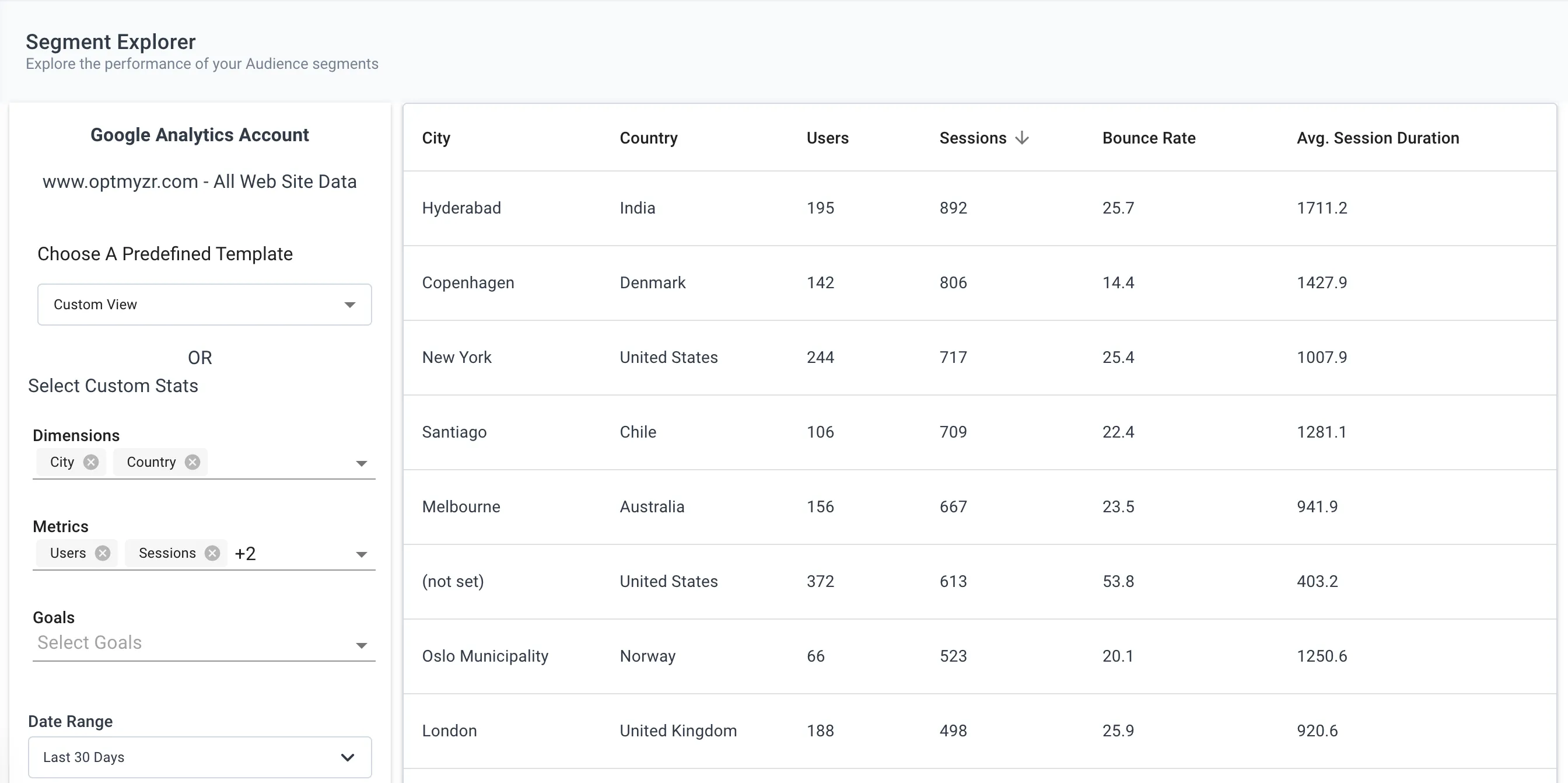Viewport: 1568px width, 783px height.
Task: Click the (not set) city cell
Action: point(453,582)
